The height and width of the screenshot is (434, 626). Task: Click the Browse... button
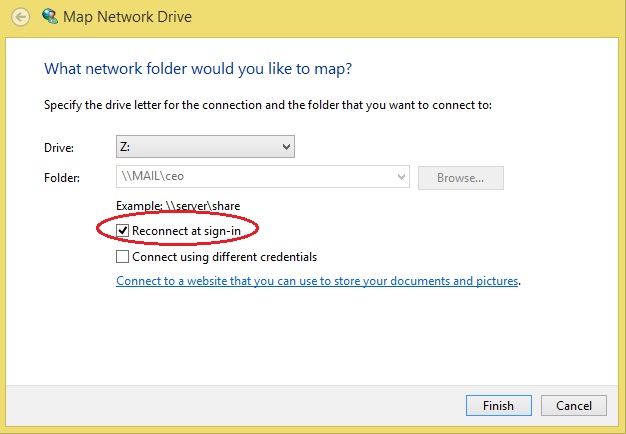pos(461,178)
